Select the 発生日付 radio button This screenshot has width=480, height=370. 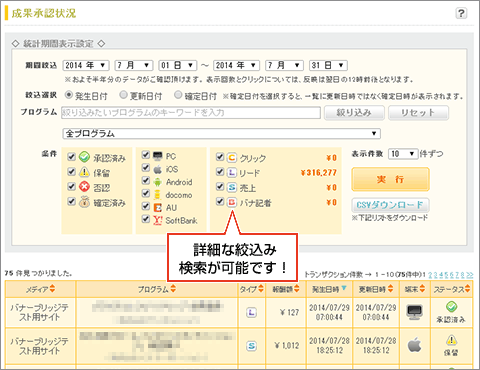pyautogui.click(x=69, y=95)
